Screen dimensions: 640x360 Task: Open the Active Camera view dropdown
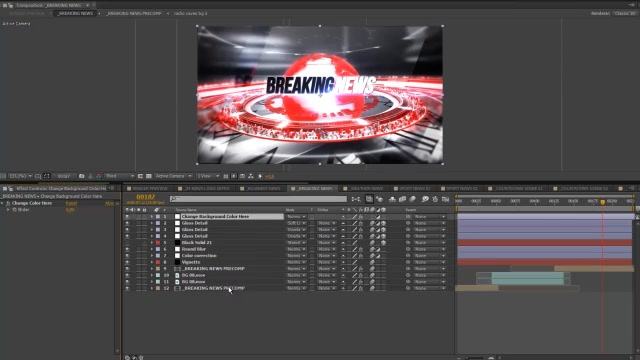(173, 176)
